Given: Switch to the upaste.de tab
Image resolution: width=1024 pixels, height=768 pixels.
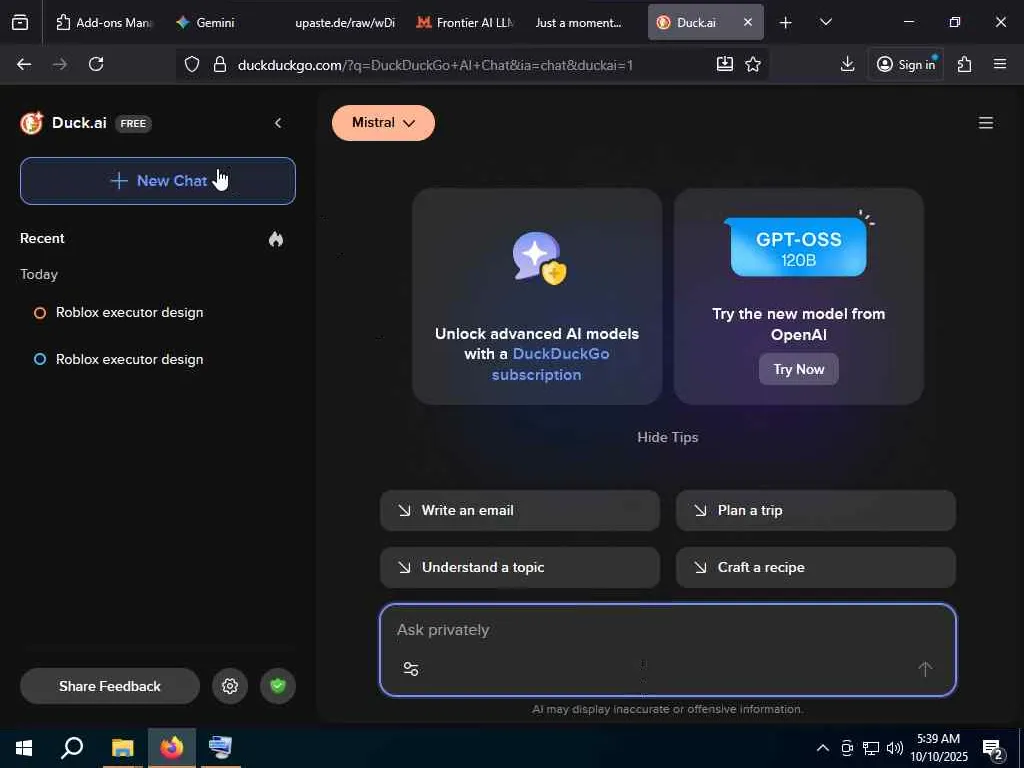Looking at the screenshot, I should coord(344,22).
